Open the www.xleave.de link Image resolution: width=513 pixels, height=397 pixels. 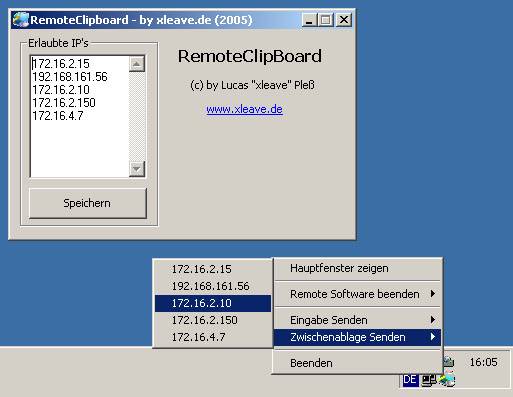tap(244, 109)
